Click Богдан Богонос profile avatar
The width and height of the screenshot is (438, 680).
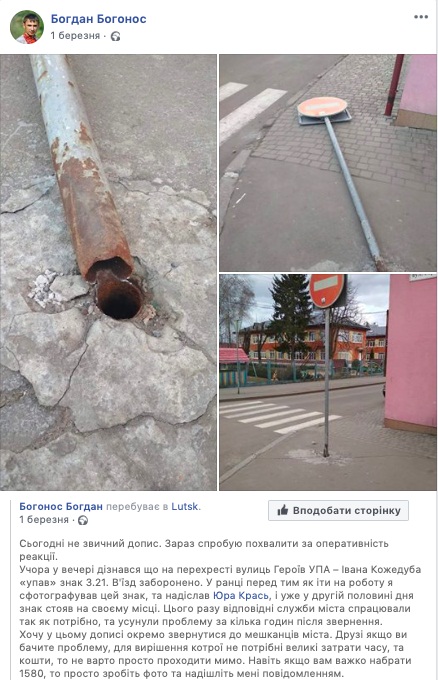click(27, 27)
